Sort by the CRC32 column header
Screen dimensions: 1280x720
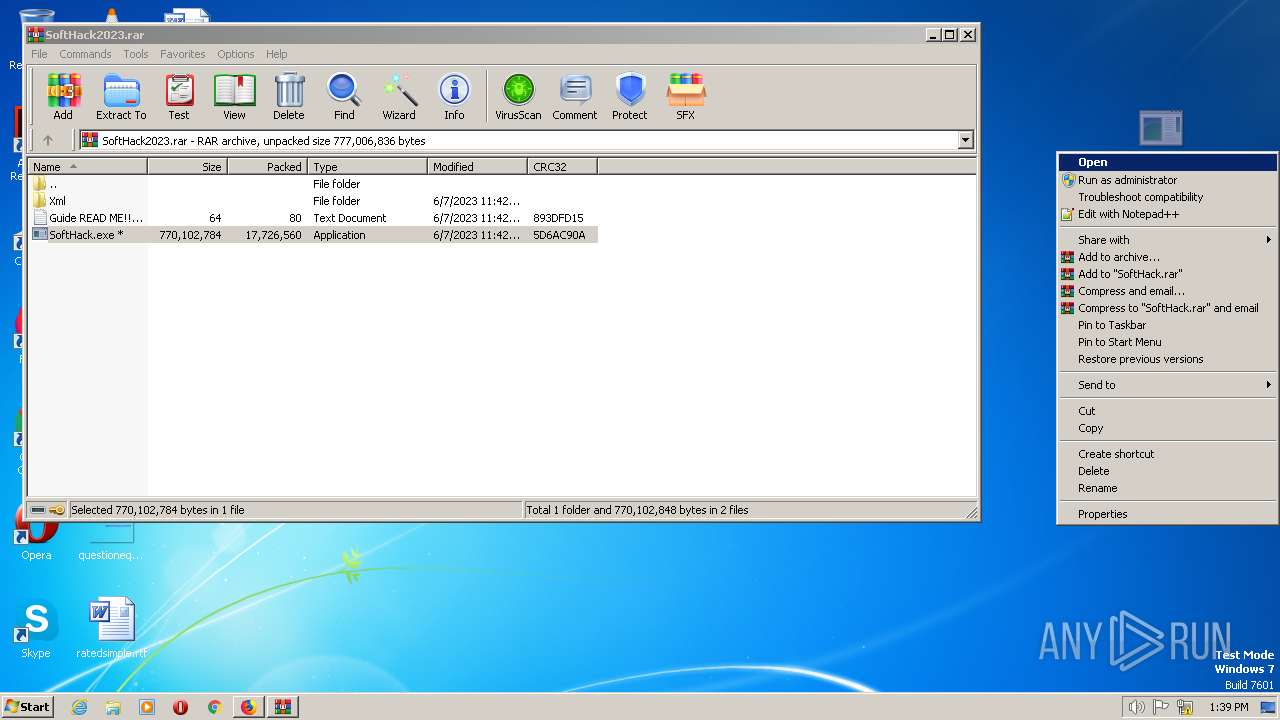pos(563,167)
